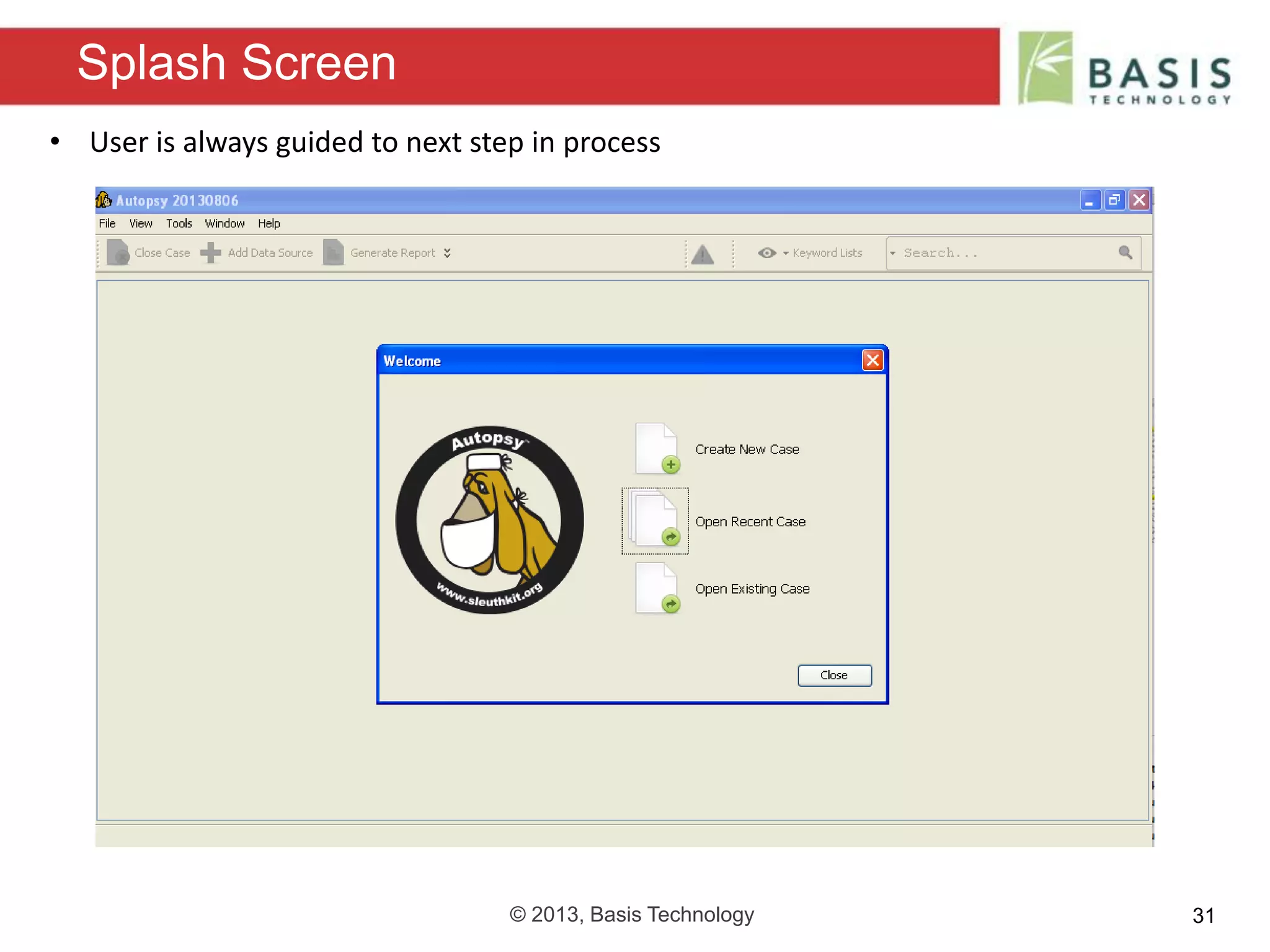This screenshot has height=952, width=1270.
Task: Open the Tools menu
Action: click(179, 223)
